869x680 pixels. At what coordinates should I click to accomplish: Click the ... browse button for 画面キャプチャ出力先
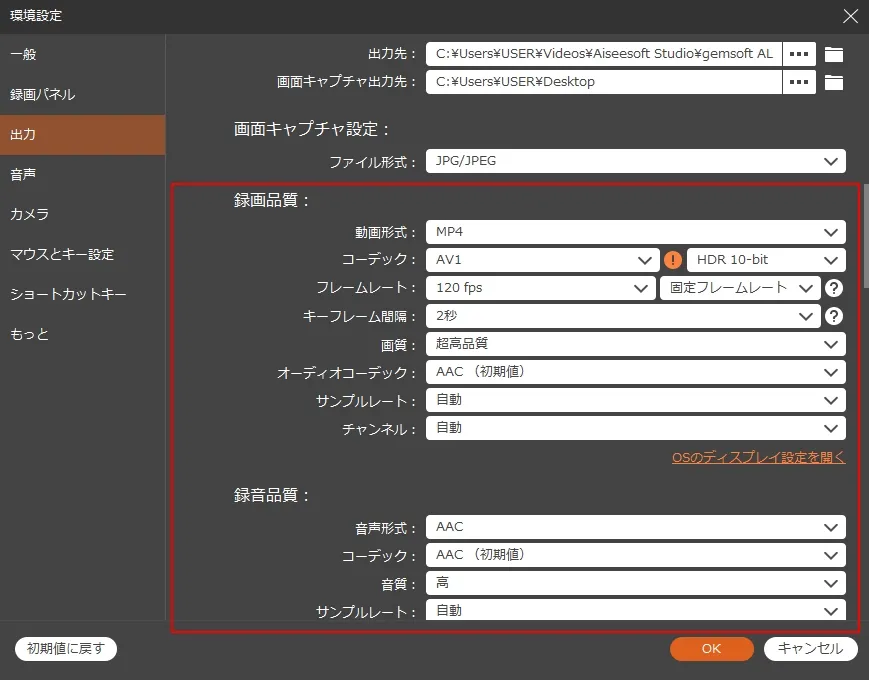point(797,82)
